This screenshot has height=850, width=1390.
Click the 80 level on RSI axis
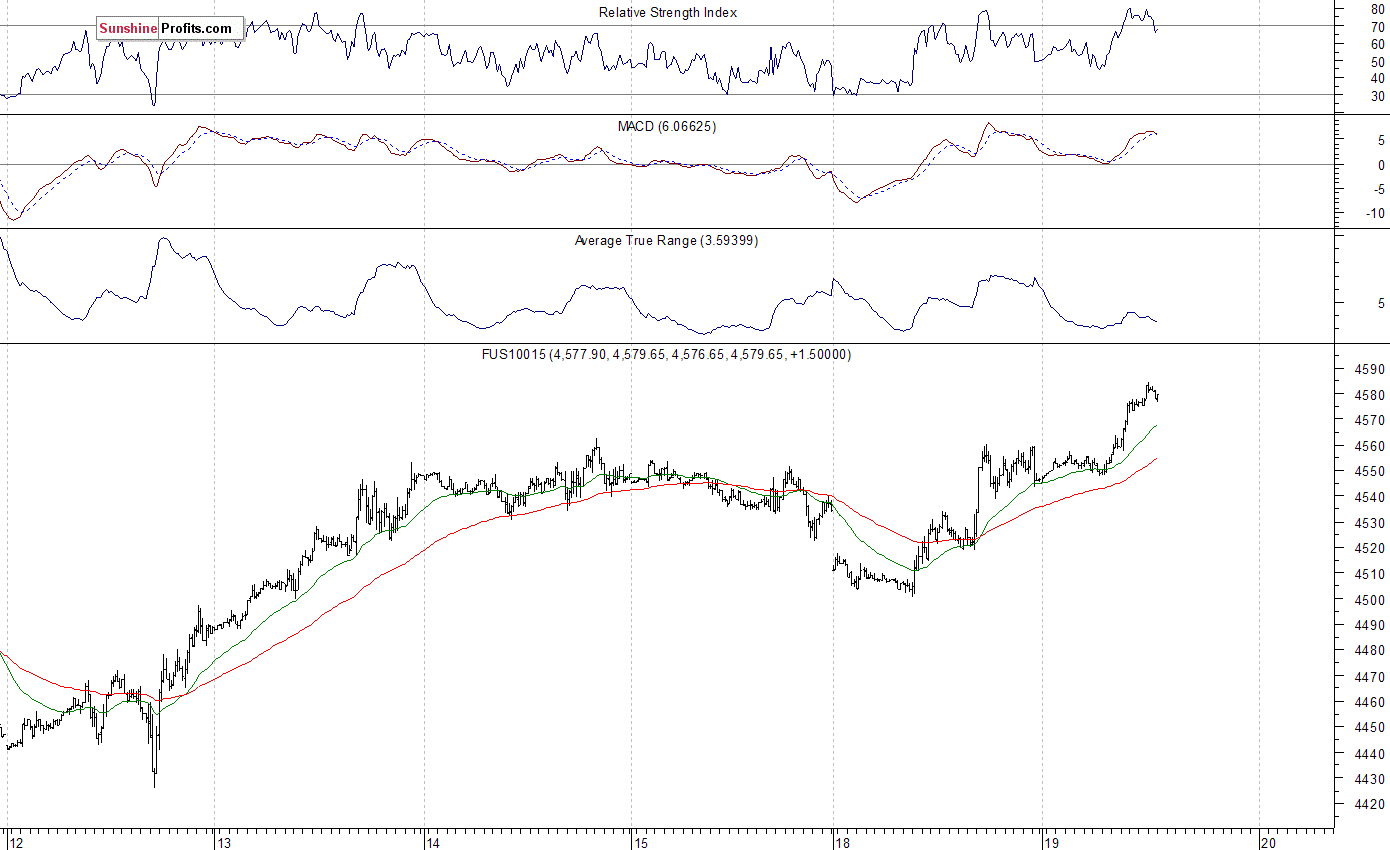(1378, 9)
